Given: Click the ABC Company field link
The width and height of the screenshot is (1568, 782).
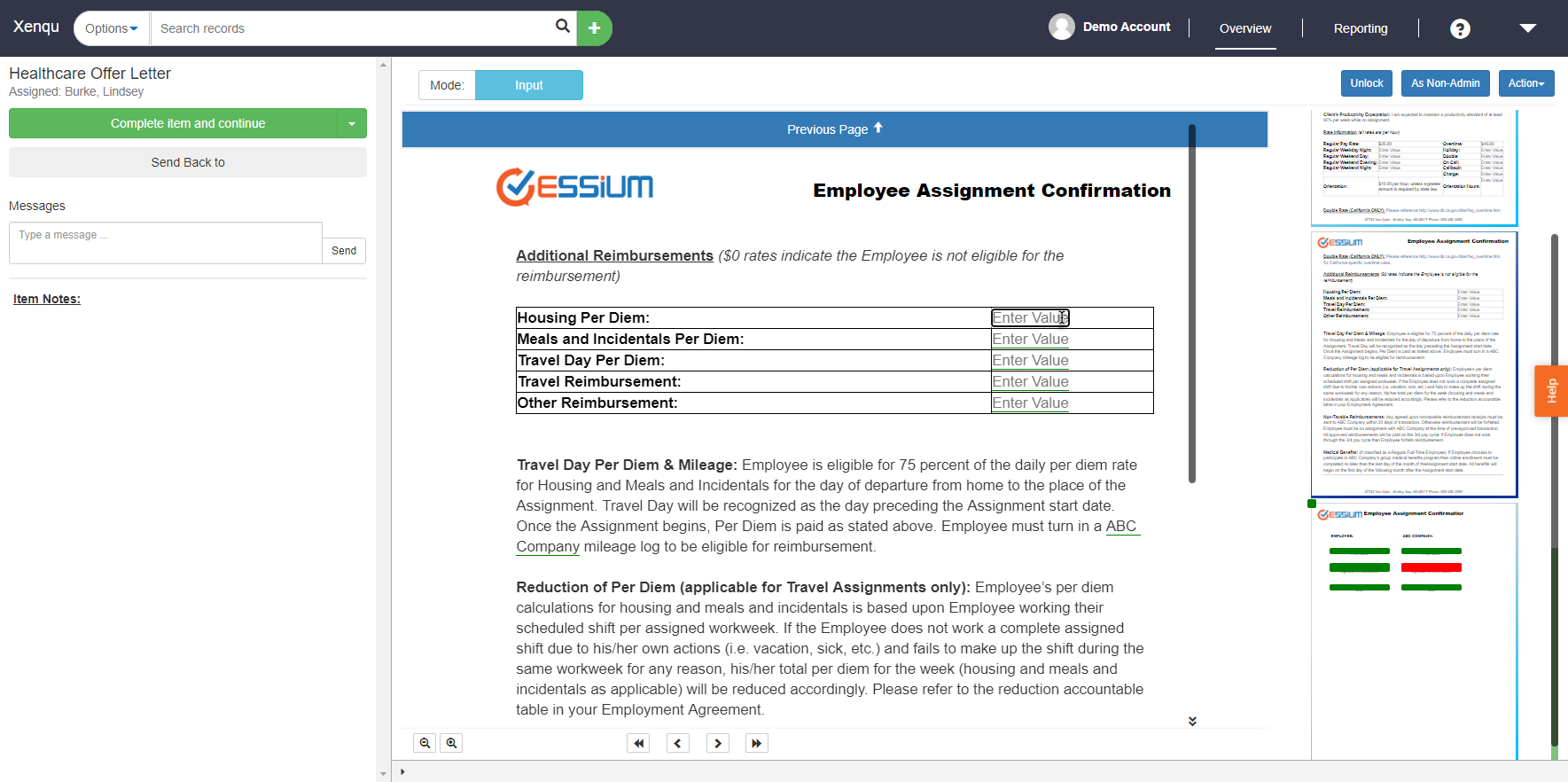Looking at the screenshot, I should coord(1122,526).
